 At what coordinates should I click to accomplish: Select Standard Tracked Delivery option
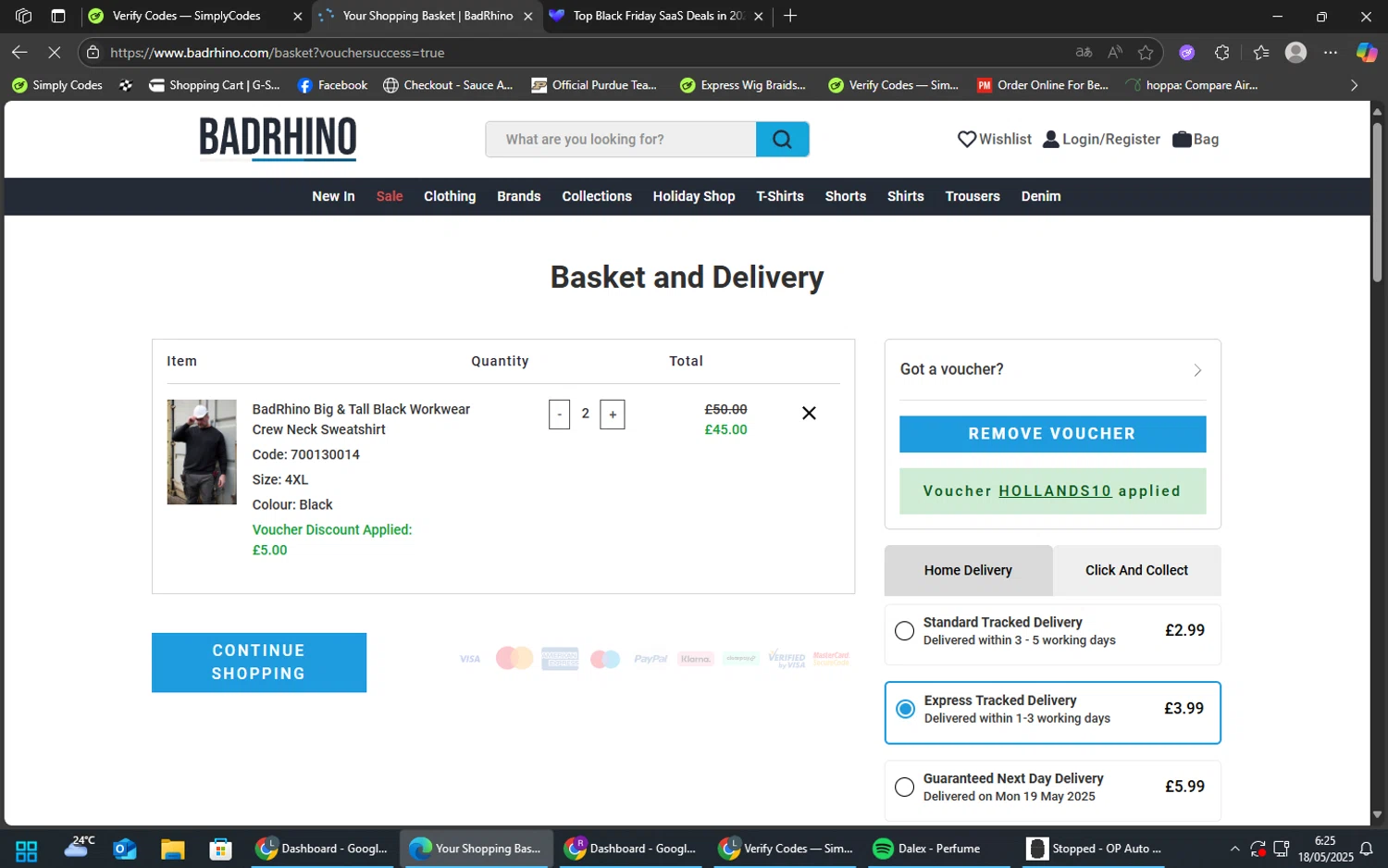[x=1053, y=634]
